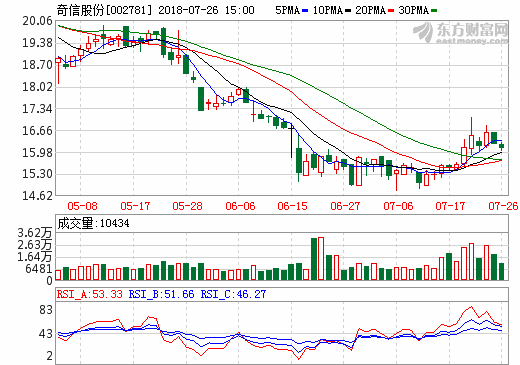Click the 30PMA green legend swatch
Image resolution: width=520 pixels, height=365 pixels.
tap(434, 11)
